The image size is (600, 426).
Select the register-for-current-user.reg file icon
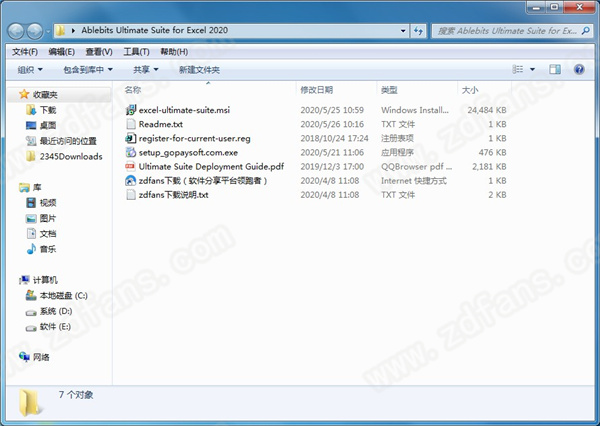[131, 138]
